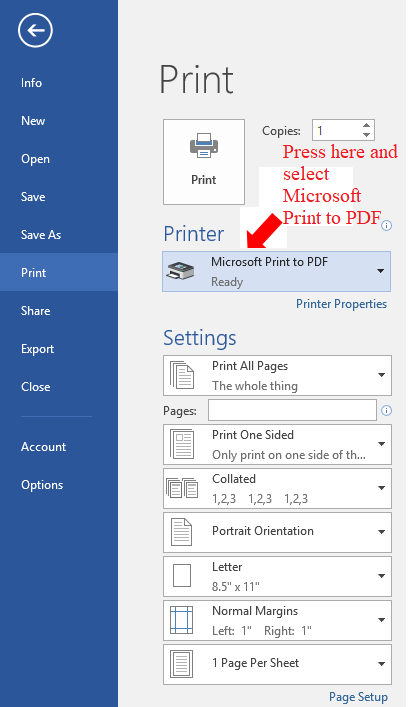The image size is (408, 707).
Task: Open the Printer Properties link
Action: 341,304
